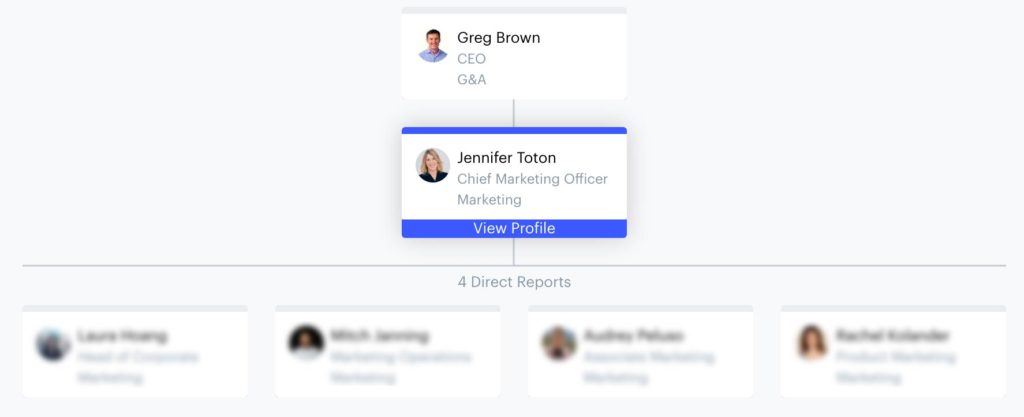Click the Head of Corporate title text
Screen dimensions: 1024x417
[x=138, y=357]
